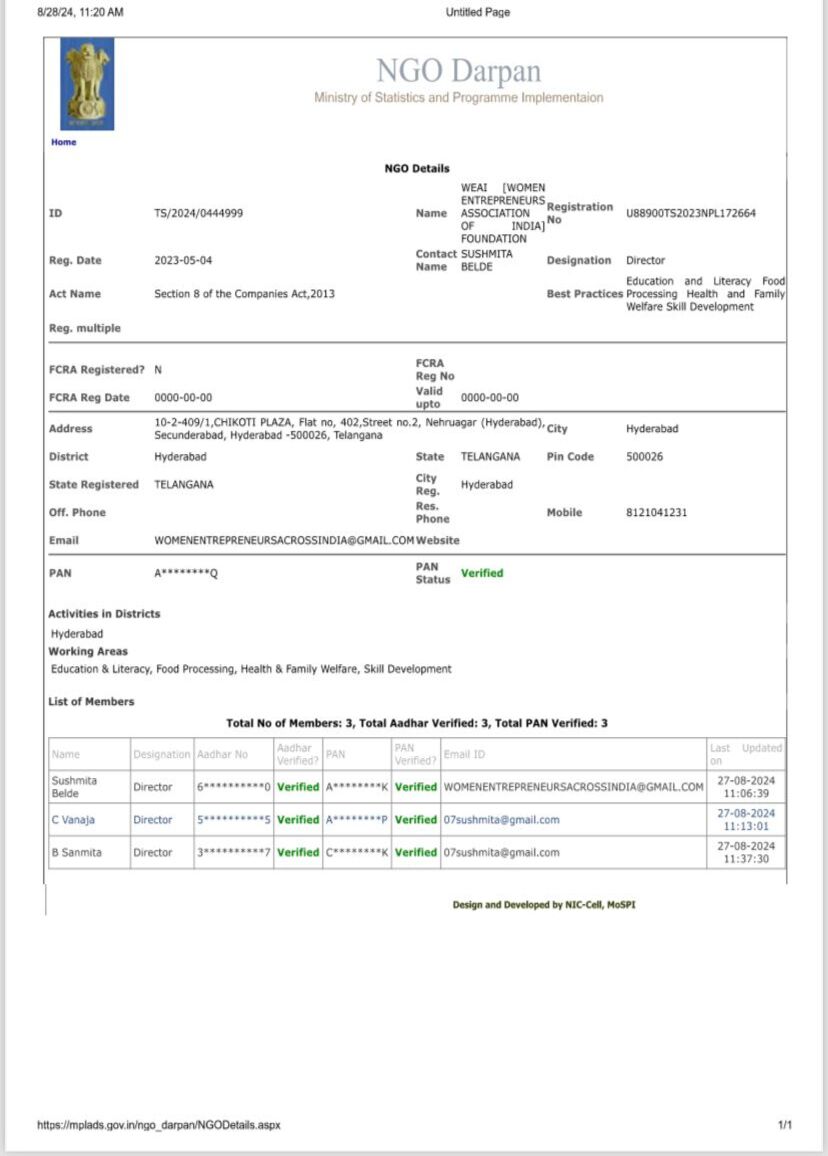
Task: Open the C Vanaja member link
Action: point(73,820)
